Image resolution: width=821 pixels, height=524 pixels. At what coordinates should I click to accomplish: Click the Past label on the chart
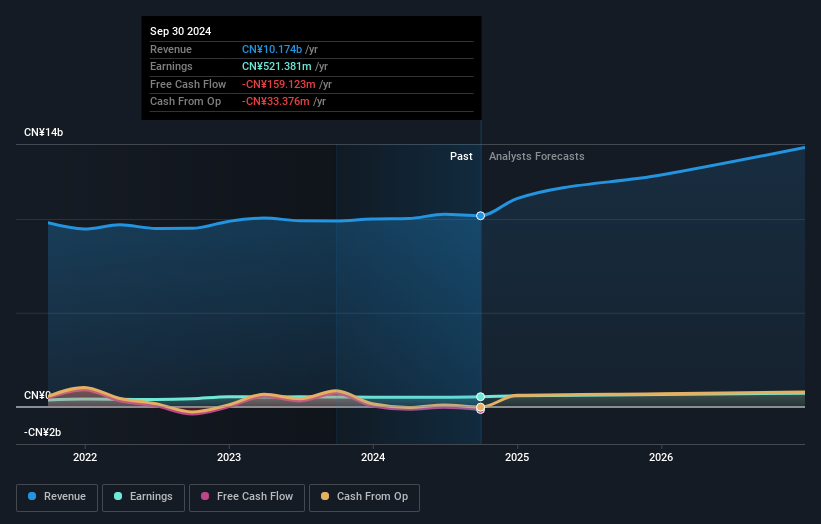click(x=461, y=156)
